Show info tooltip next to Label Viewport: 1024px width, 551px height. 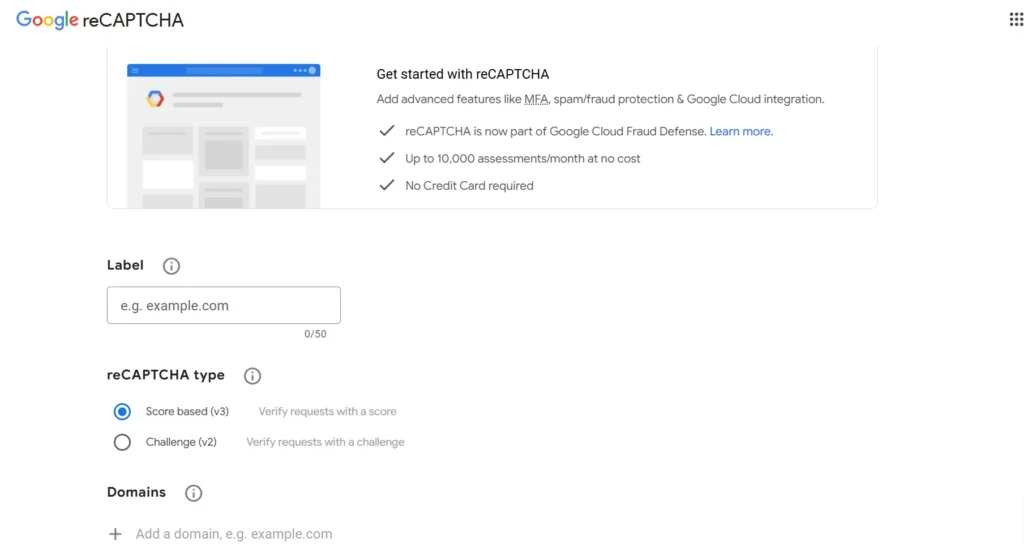click(x=171, y=266)
